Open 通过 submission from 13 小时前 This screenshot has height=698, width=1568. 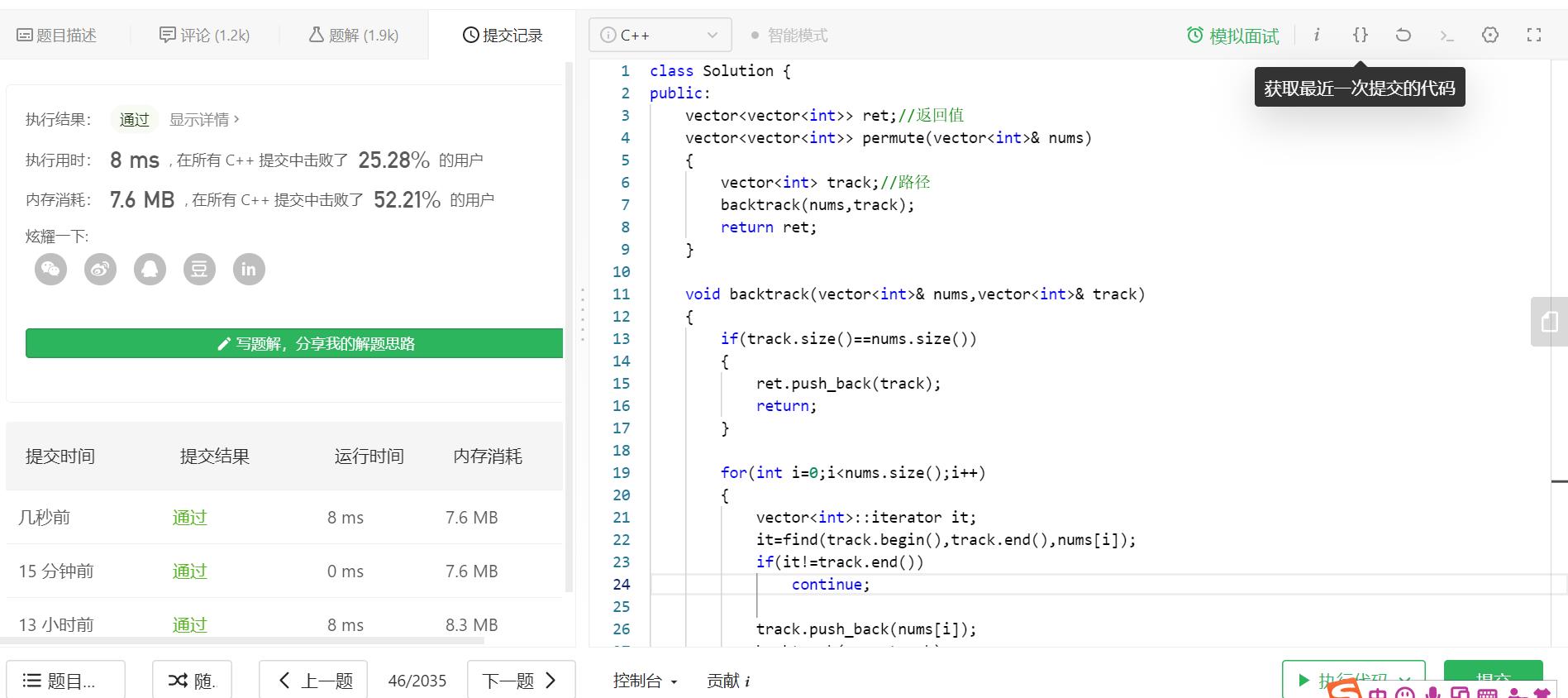click(x=189, y=625)
